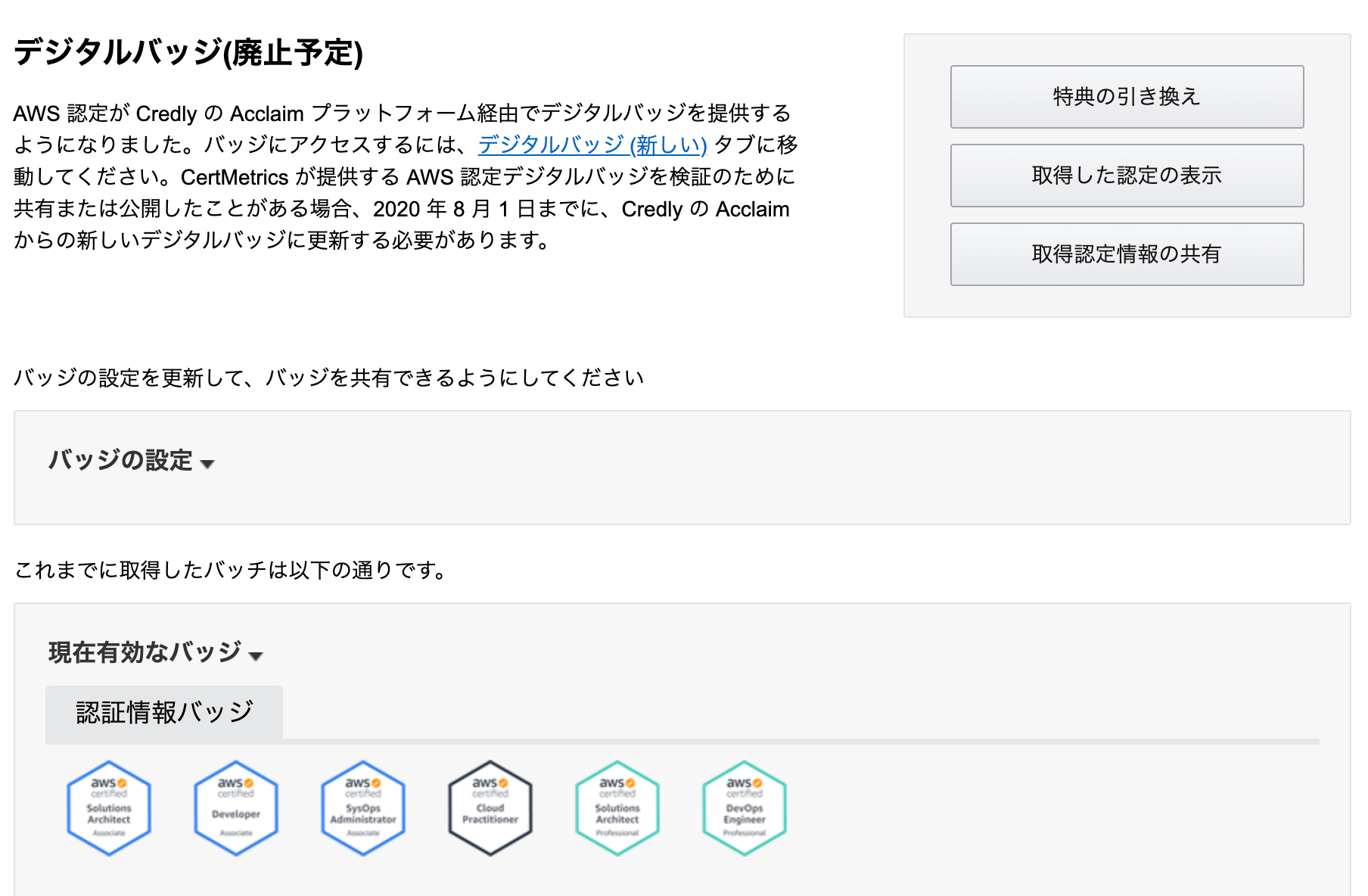Image resolution: width=1368 pixels, height=896 pixels.
Task: Expand the バッジの設定 section
Action: [132, 460]
